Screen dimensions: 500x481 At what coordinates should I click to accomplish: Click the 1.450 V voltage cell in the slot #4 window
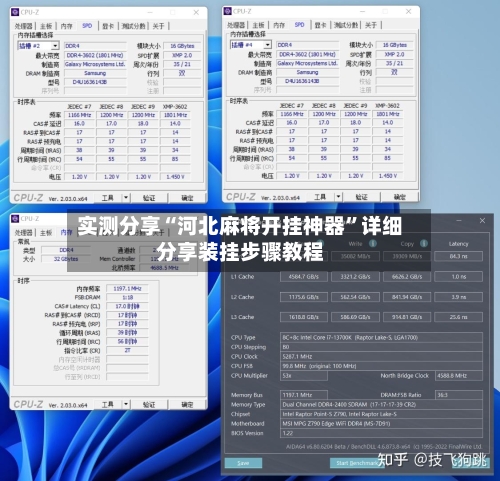[x=388, y=176]
